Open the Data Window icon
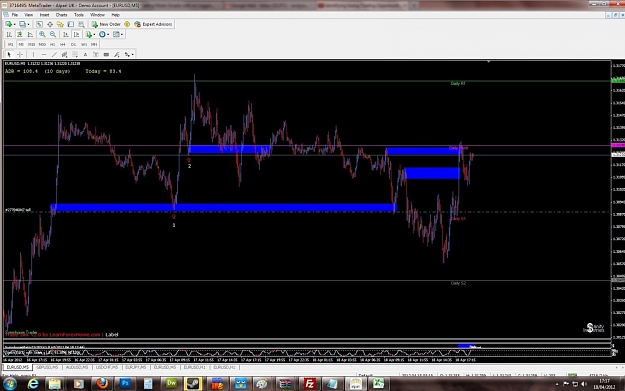The image size is (625, 391). pyautogui.click(x=50, y=24)
